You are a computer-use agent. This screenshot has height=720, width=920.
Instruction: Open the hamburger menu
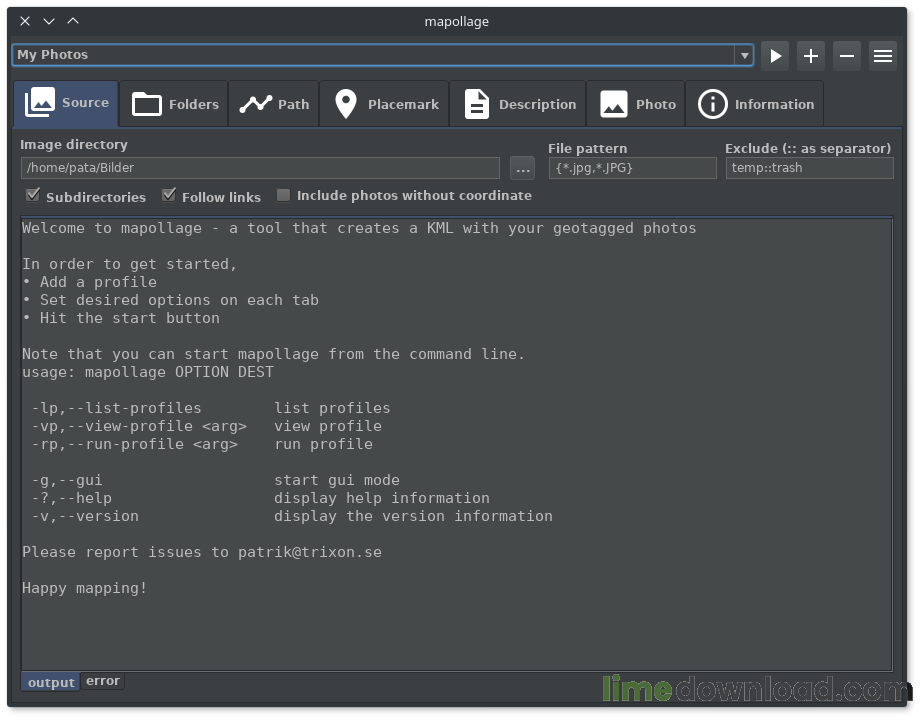click(x=882, y=56)
